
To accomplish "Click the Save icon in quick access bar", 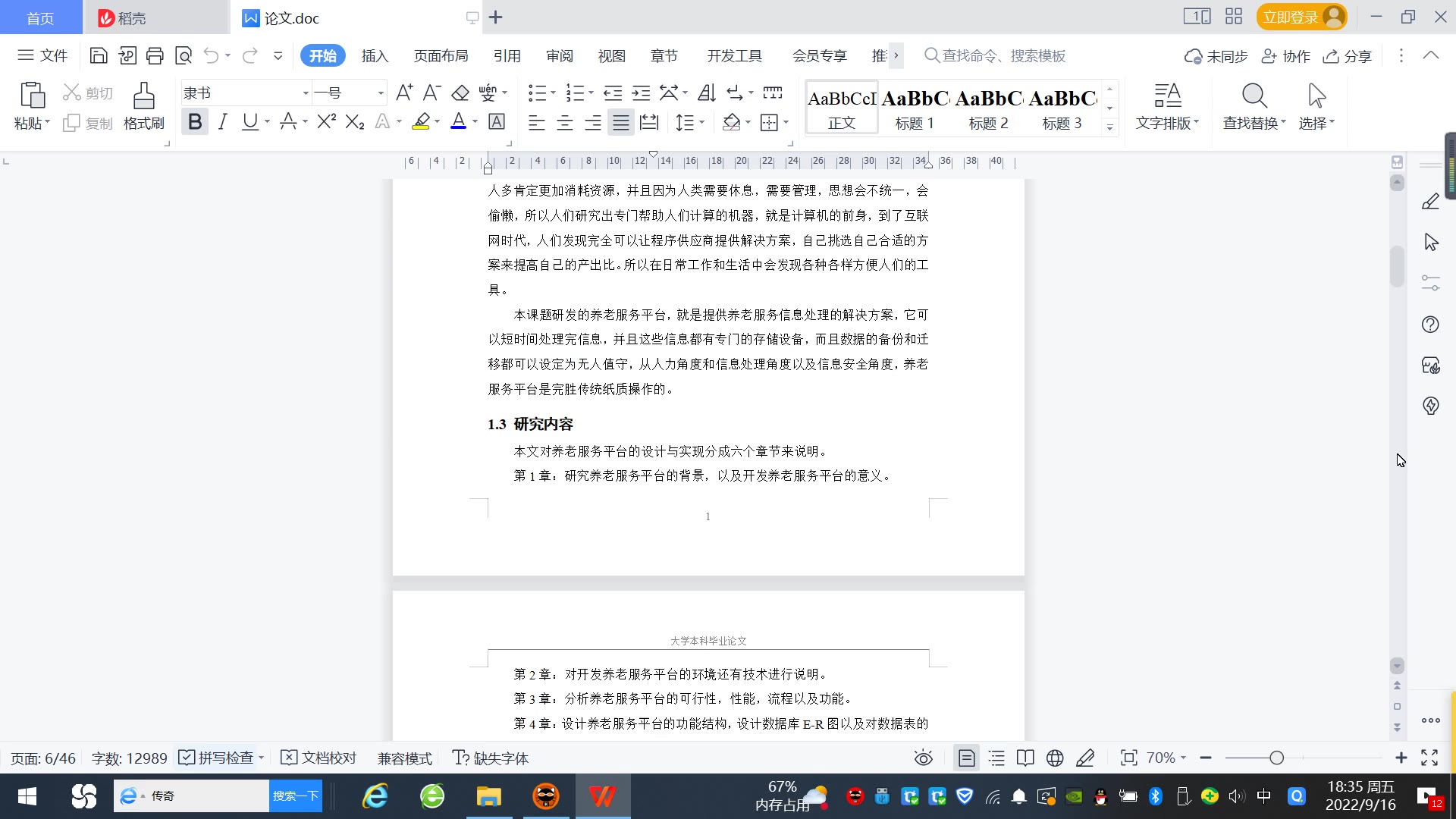I will 98,55.
